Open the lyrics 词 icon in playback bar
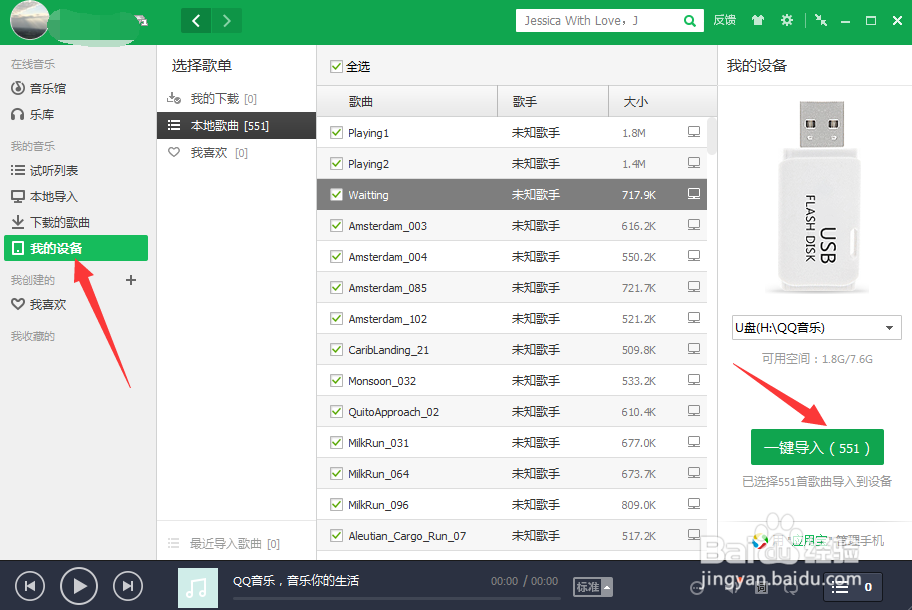 [x=760, y=590]
